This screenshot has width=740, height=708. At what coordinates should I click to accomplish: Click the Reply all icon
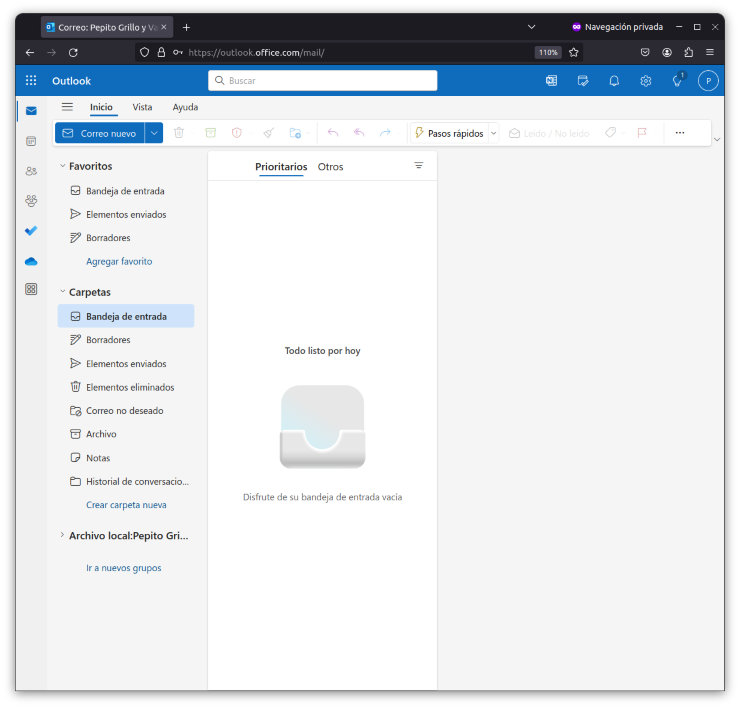click(359, 133)
